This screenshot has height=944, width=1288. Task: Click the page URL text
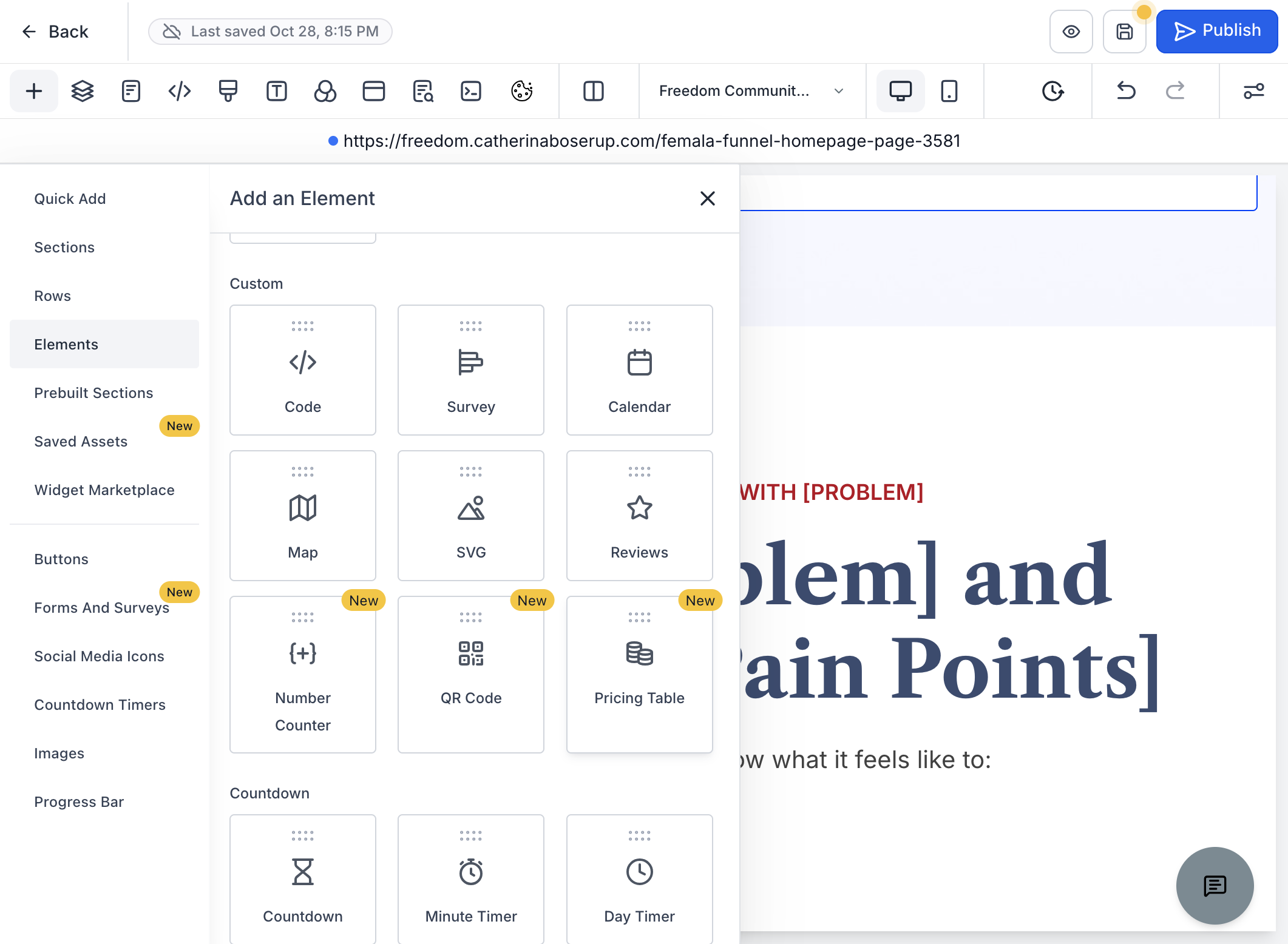click(x=652, y=141)
